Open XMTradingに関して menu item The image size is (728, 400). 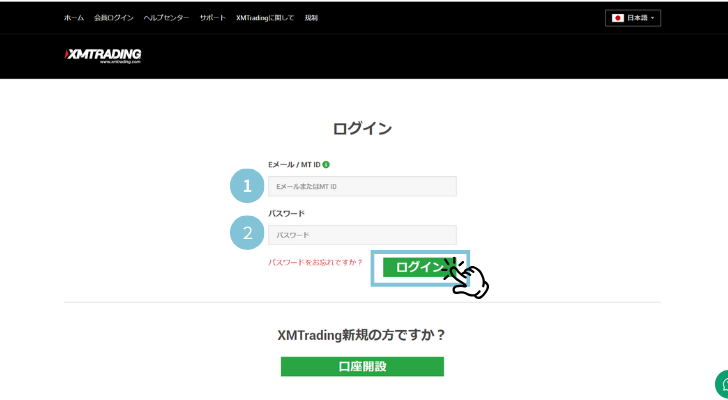(x=265, y=18)
